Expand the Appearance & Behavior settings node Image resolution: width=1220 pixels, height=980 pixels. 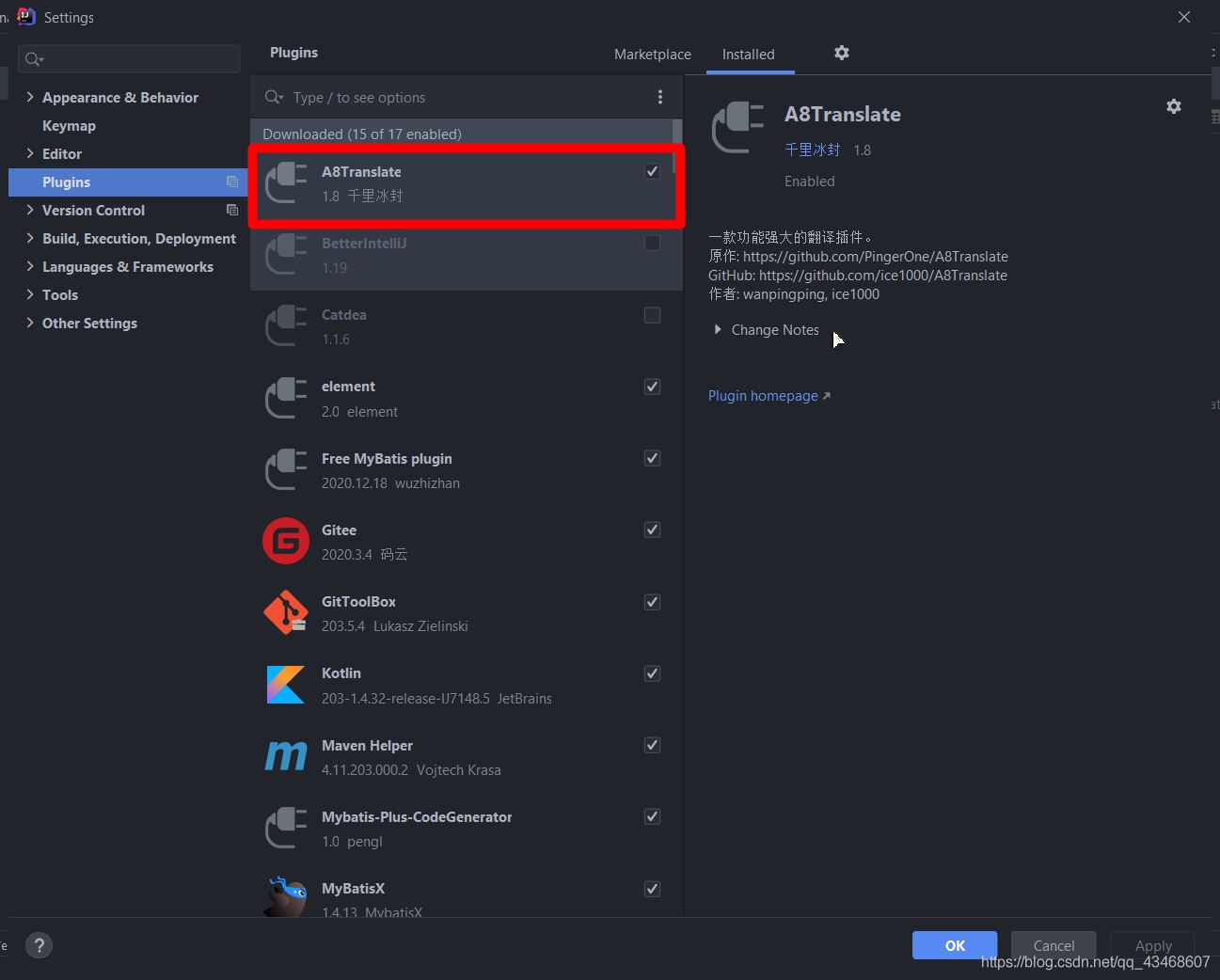point(30,97)
